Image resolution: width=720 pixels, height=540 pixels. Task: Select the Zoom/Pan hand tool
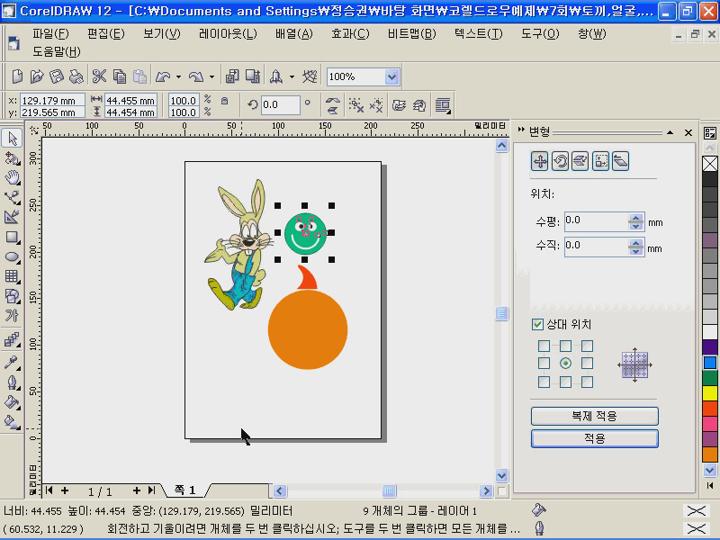[12, 178]
